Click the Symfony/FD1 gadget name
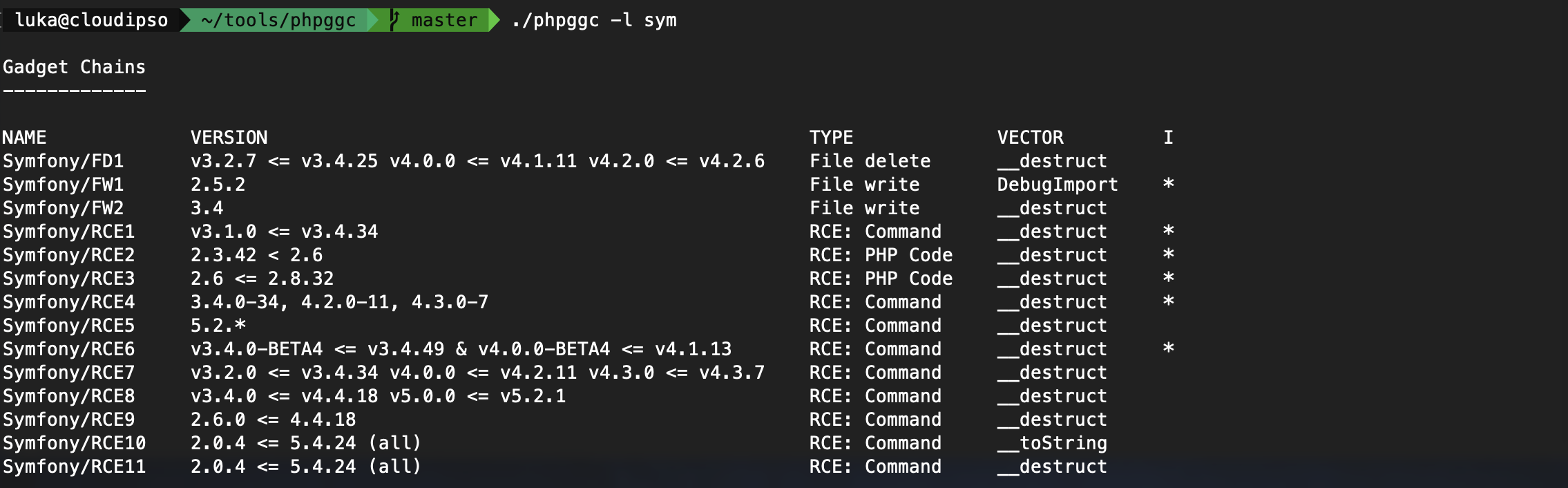This screenshot has height=488, width=1568. [x=63, y=161]
